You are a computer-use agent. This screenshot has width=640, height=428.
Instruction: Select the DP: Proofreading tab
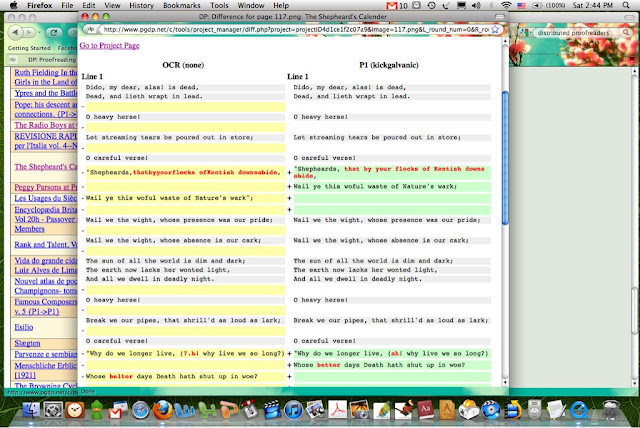(42, 60)
